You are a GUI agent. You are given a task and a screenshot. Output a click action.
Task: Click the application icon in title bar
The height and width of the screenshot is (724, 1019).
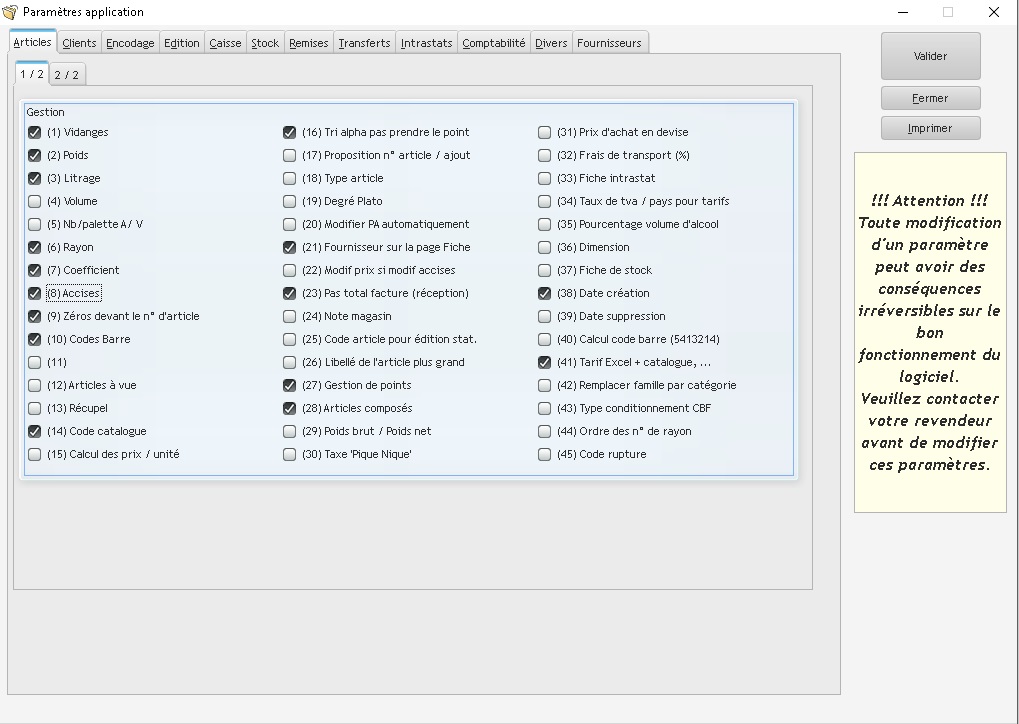(11, 12)
